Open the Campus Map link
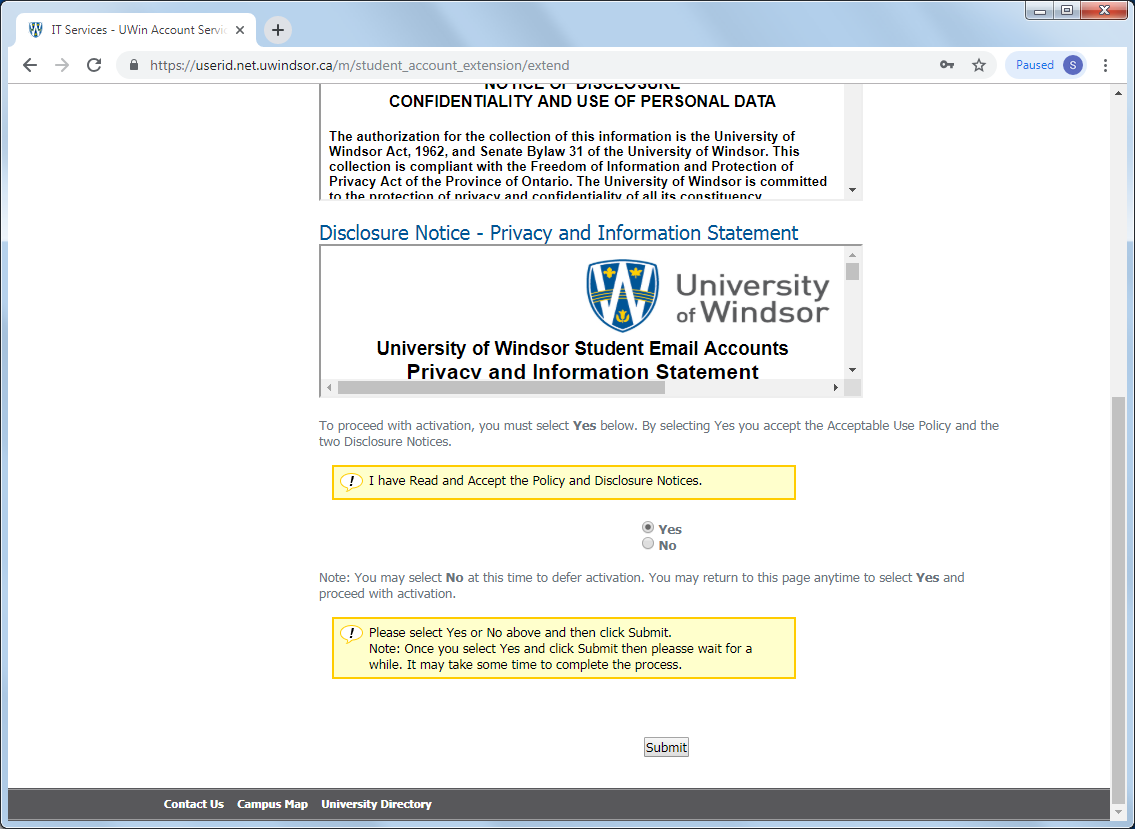This screenshot has height=829, width=1135. 272,804
